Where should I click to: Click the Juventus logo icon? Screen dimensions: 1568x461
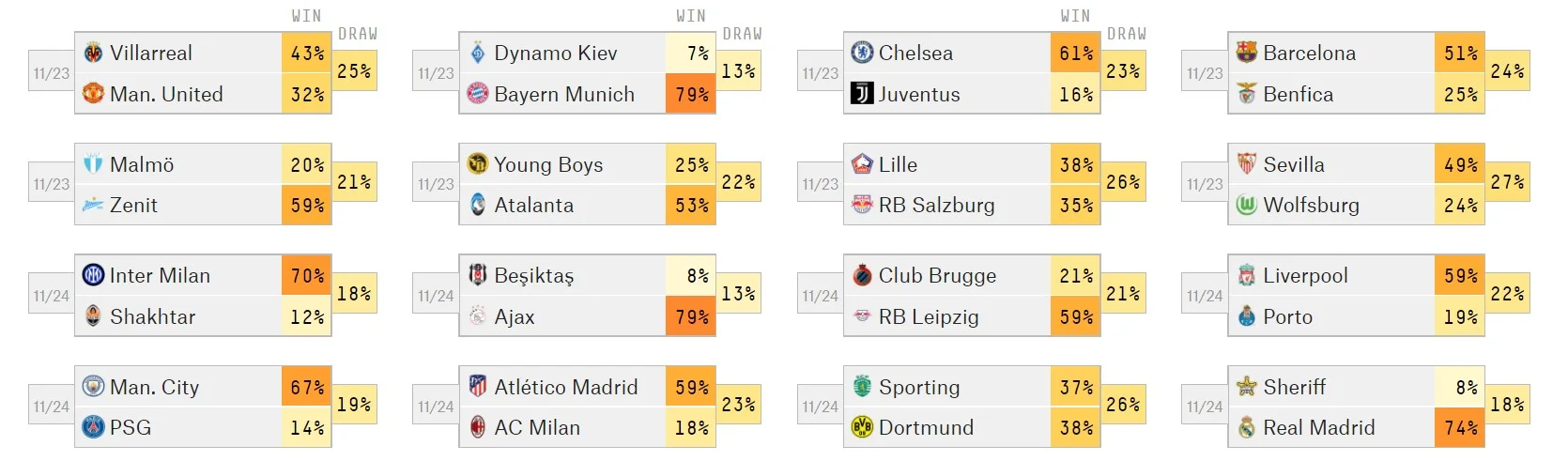(862, 94)
